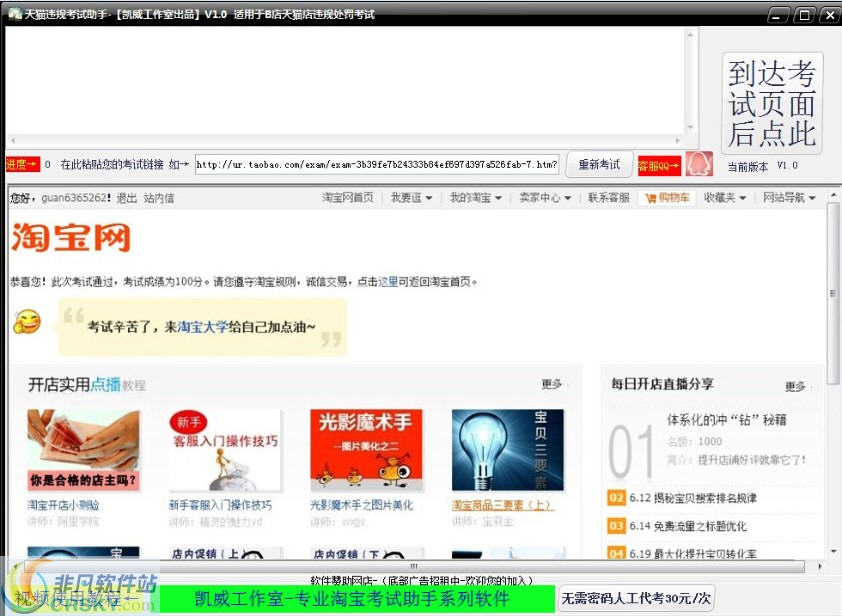Click the 店内促销（下） thumbnail
This screenshot has height=616, width=842.
click(366, 553)
